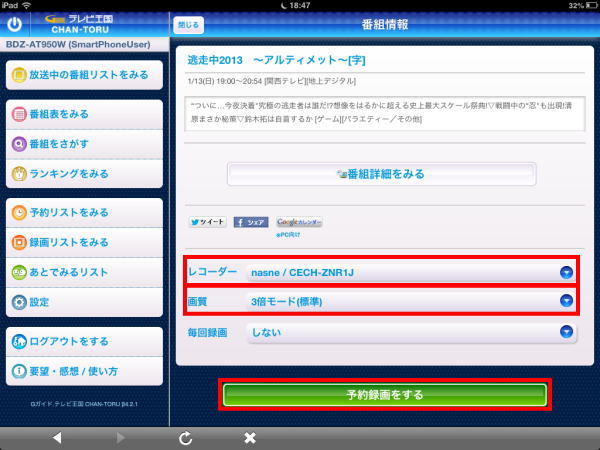
Task: Click the orange clock icon for 予約リストをみる
Action: (x=19, y=212)
